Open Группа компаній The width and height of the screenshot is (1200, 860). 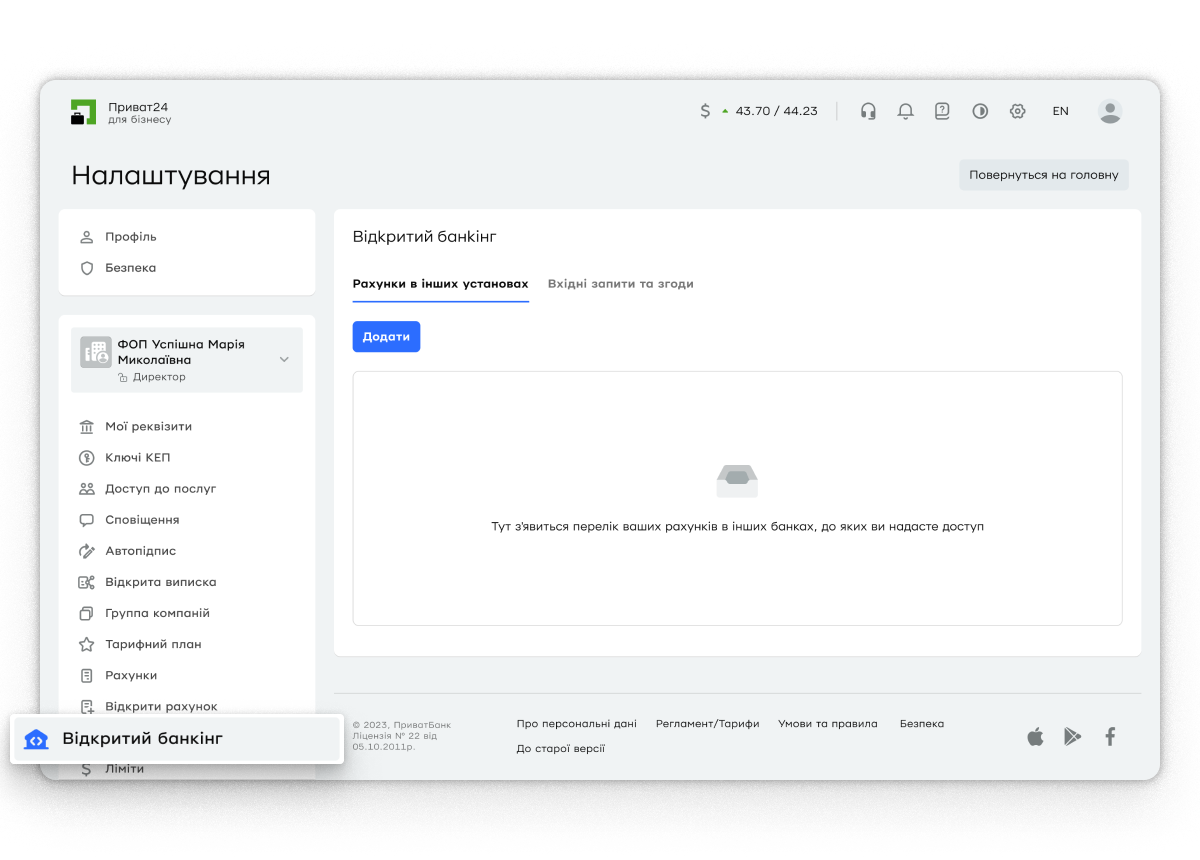(x=158, y=613)
